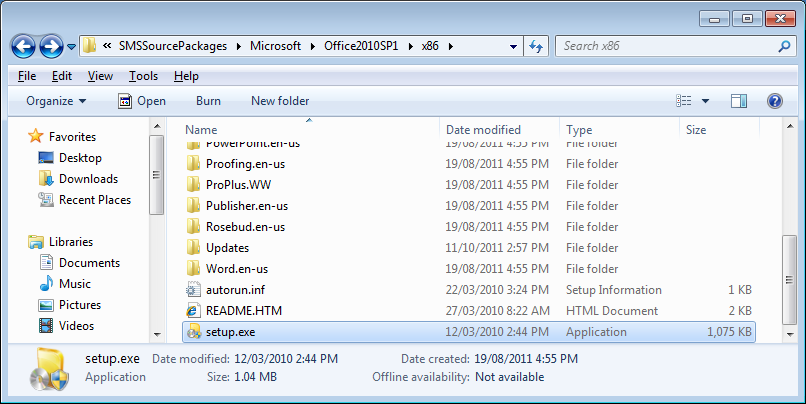Expand arrow after Office2010SP1 in path
Viewport: 806px width, 404px height.
click(x=411, y=46)
